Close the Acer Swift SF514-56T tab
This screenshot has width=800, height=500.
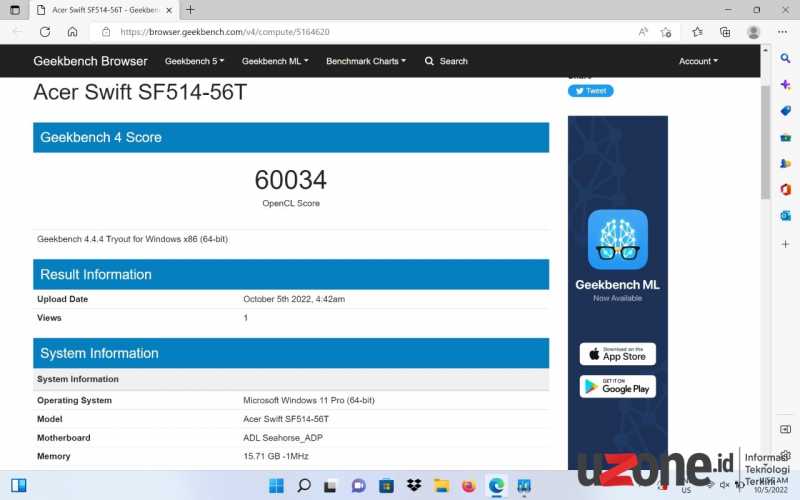coord(169,10)
